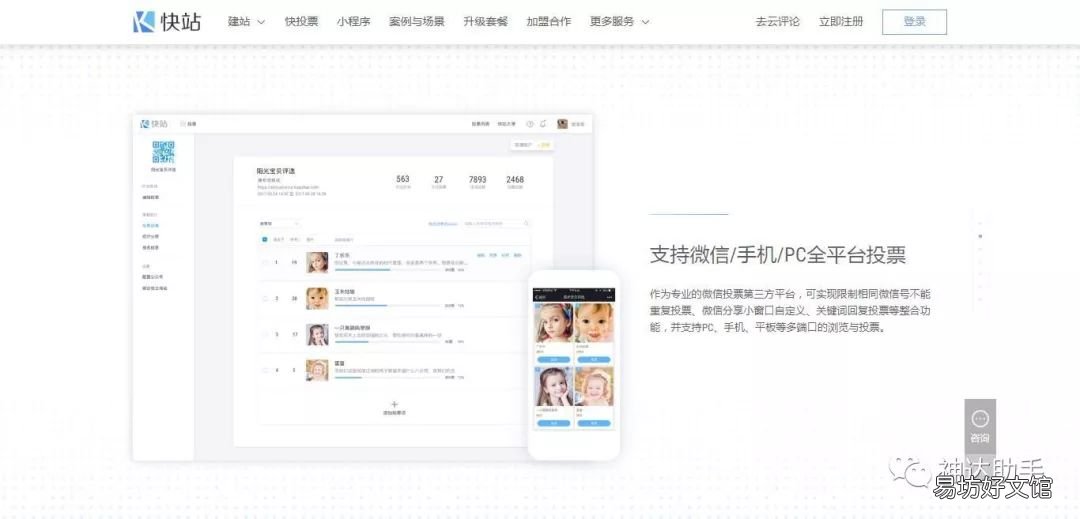This screenshot has height=519, width=1080.
Task: Click the notification bell in mockup header
Action: pyautogui.click(x=543, y=124)
